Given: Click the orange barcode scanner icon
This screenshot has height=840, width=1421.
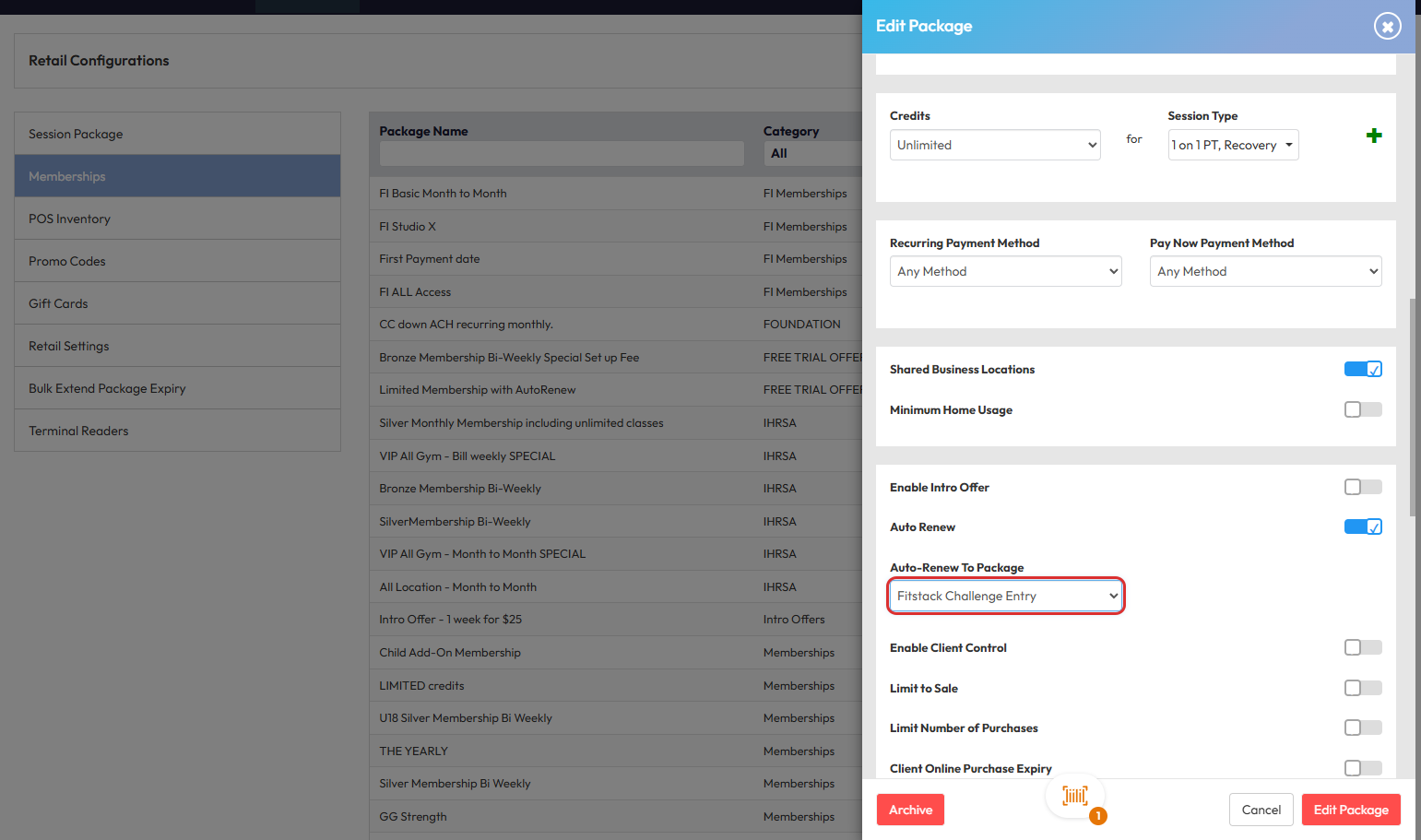Looking at the screenshot, I should coord(1074,796).
